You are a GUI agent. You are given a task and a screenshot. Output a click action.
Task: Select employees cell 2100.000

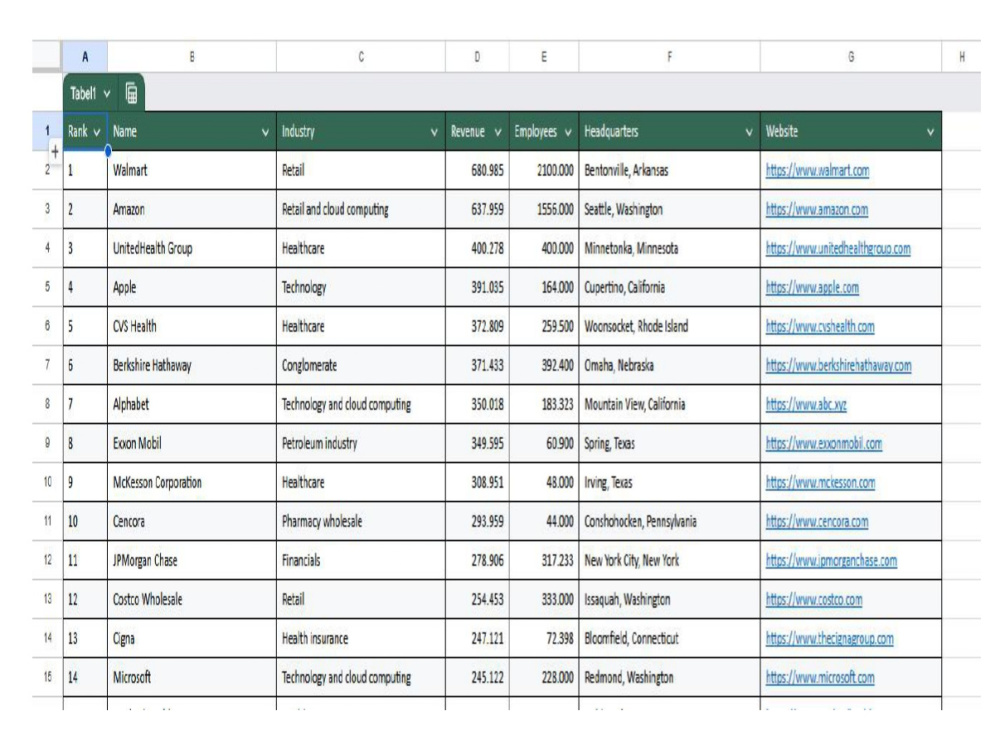tap(543, 170)
